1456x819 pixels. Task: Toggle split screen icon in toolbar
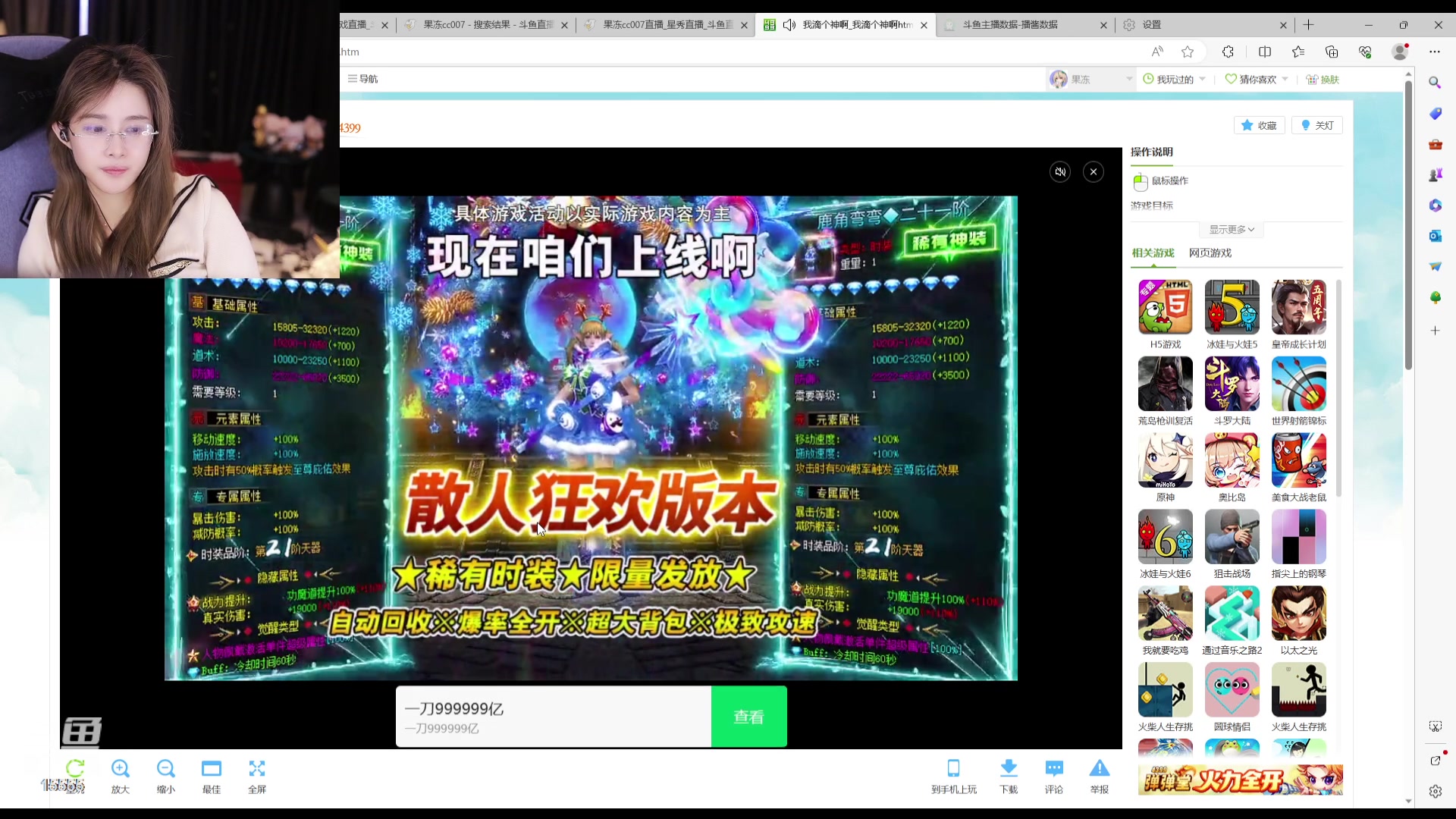coord(1265,52)
